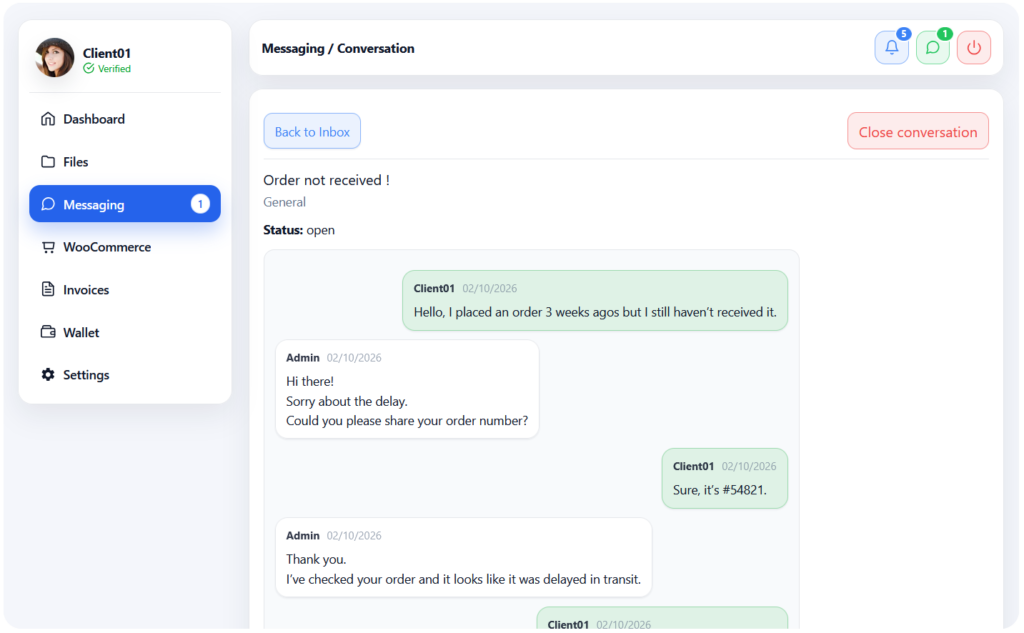1024x633 pixels.
Task: Click the Client01 message with order #54821
Action: pyautogui.click(x=724, y=479)
